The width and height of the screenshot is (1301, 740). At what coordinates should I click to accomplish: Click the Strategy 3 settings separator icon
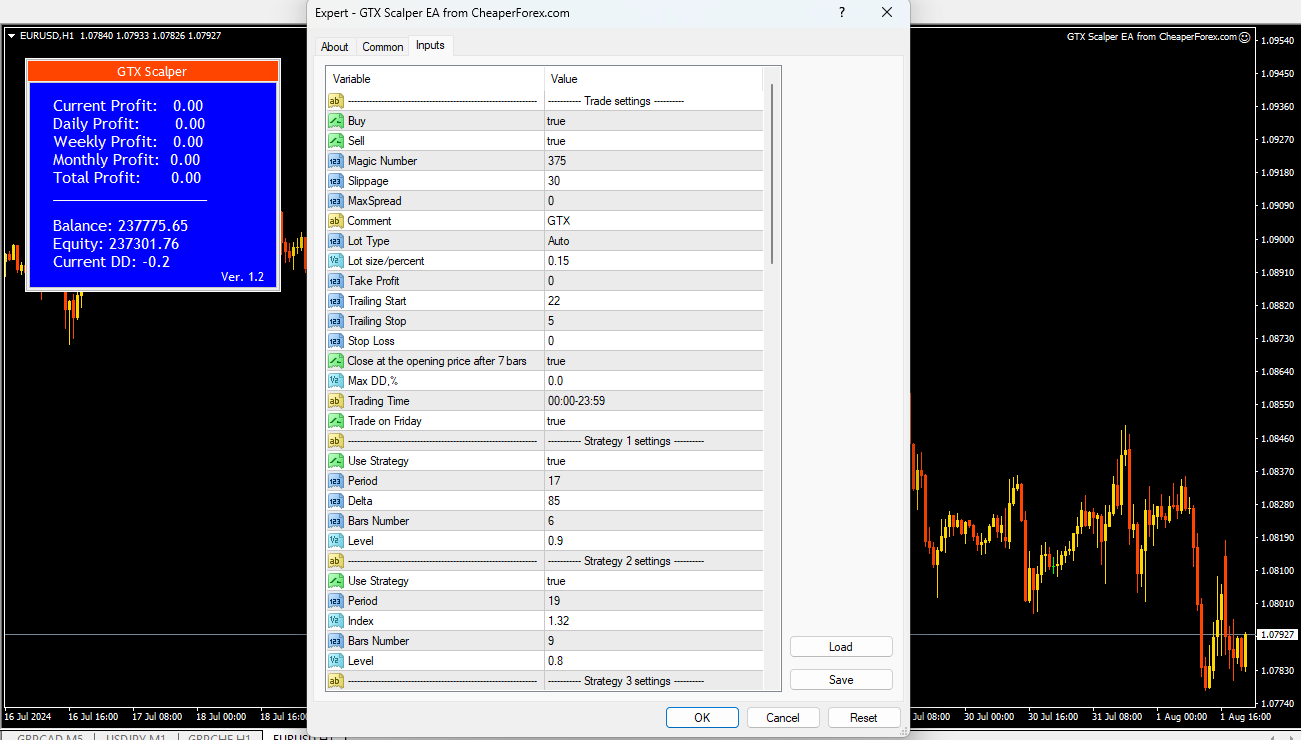[336, 681]
